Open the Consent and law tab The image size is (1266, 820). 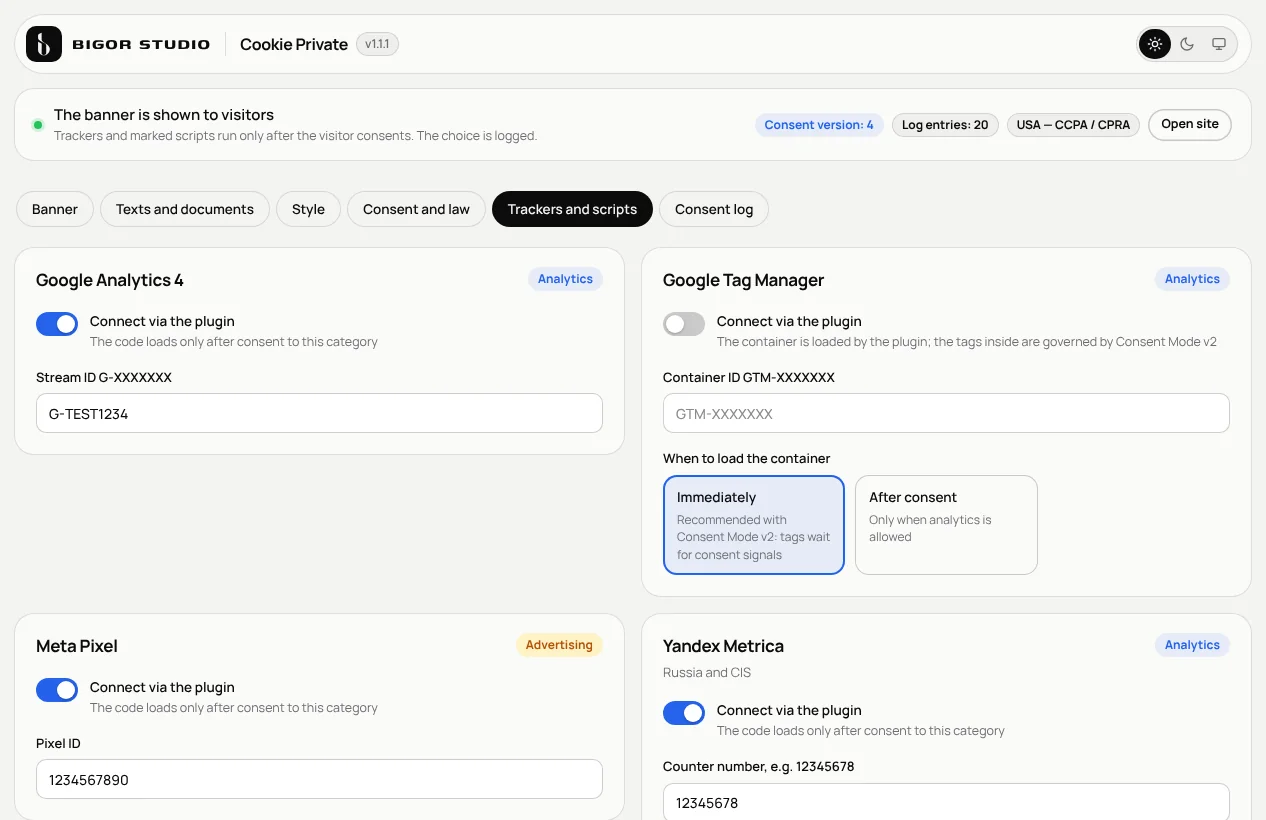point(416,209)
